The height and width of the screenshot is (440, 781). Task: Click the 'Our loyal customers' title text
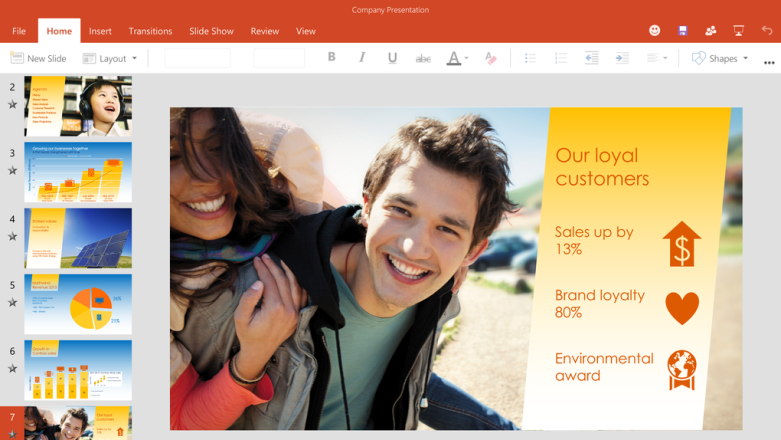pyautogui.click(x=602, y=167)
